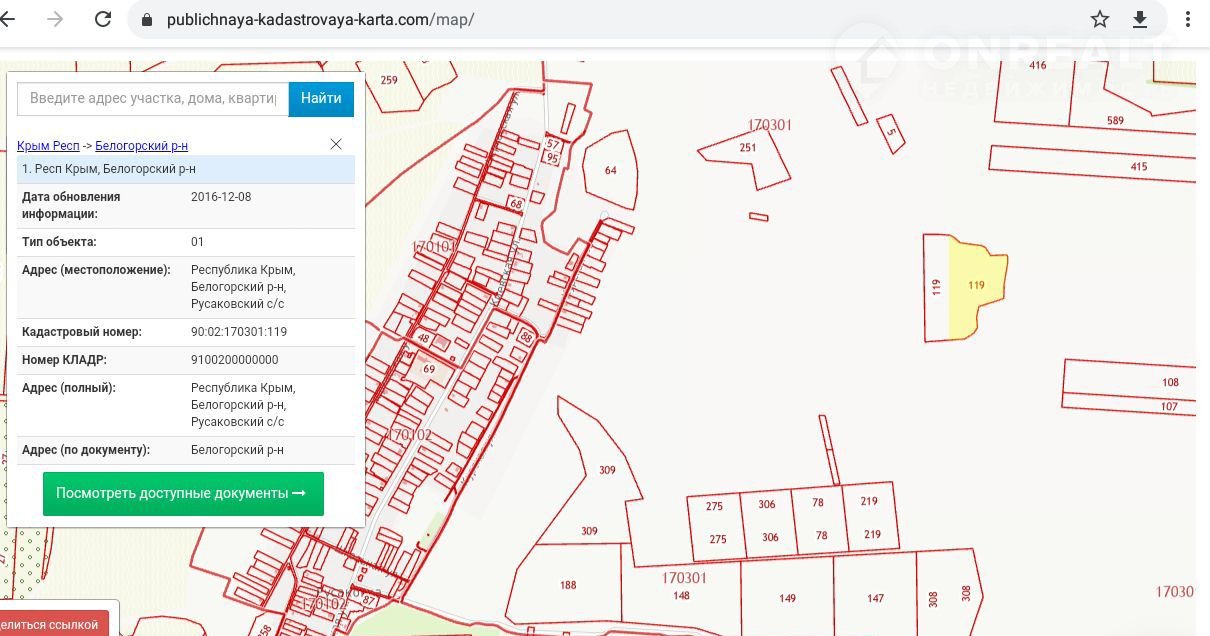Close the parcel info panel with X

[x=336, y=145]
